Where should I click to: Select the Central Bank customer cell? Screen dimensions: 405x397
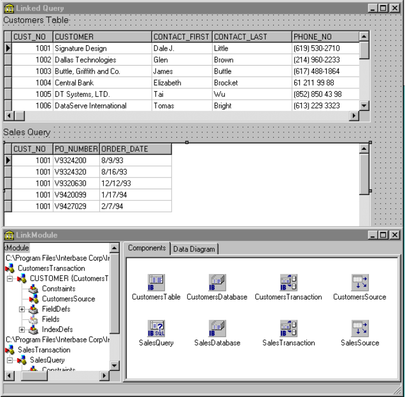[102, 83]
